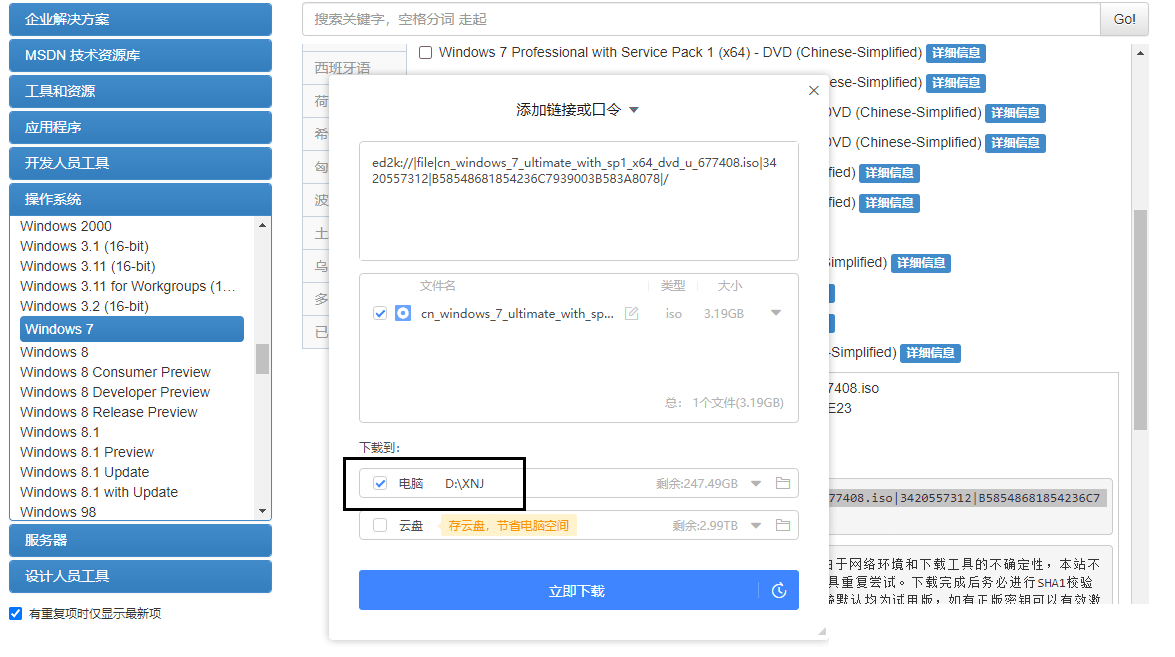The height and width of the screenshot is (657, 1175).
Task: Select Windows 3.11 (16-bit) entry
Action: (x=88, y=267)
